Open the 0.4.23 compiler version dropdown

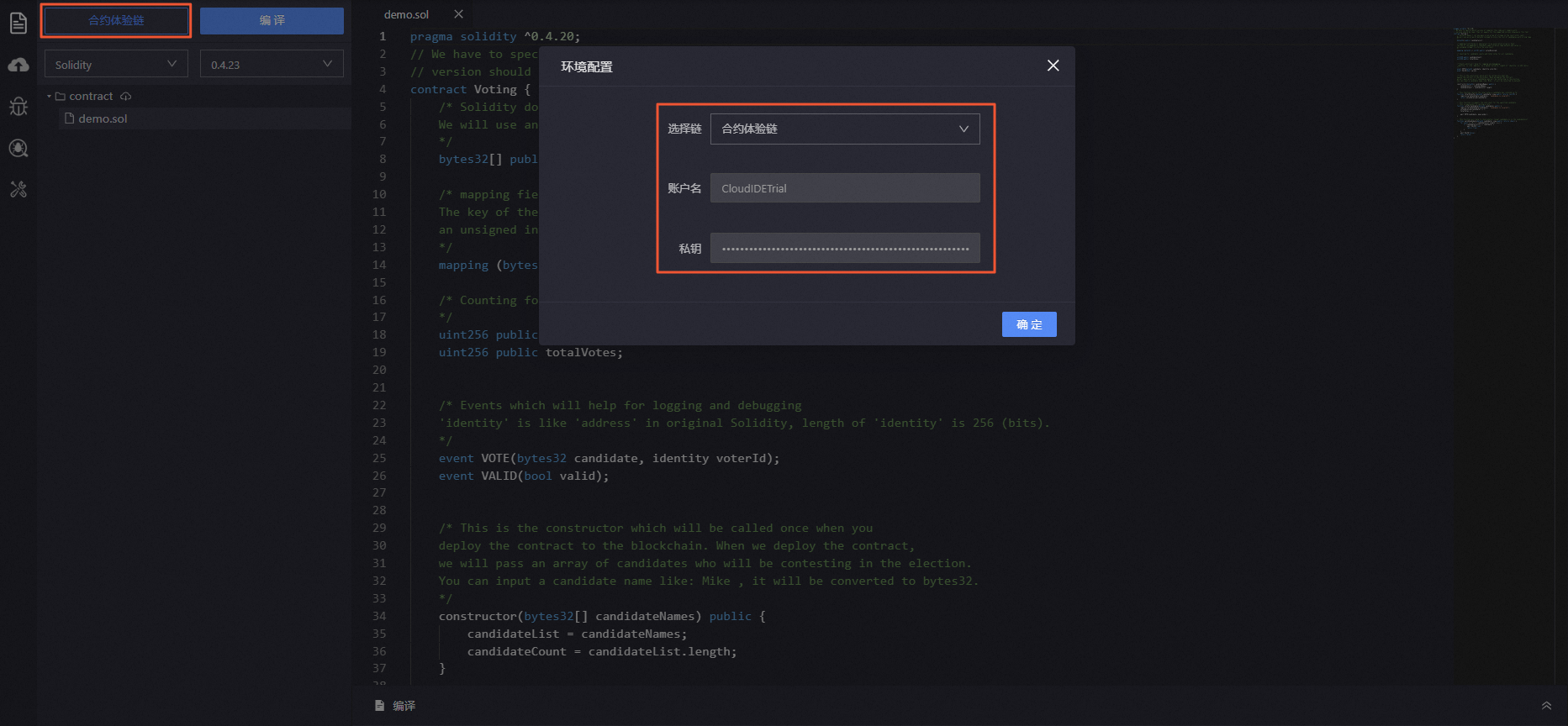pyautogui.click(x=272, y=64)
